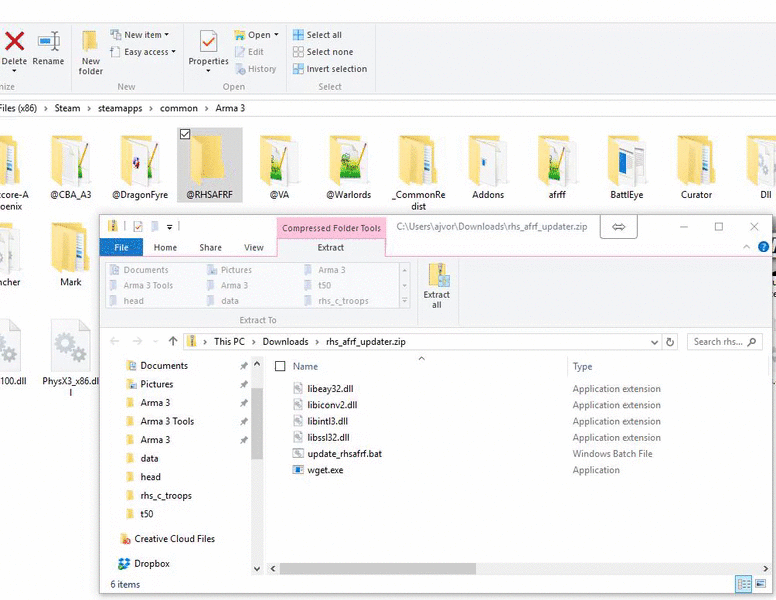Collapse the ribbon with chevron arrow

[x=746, y=247]
